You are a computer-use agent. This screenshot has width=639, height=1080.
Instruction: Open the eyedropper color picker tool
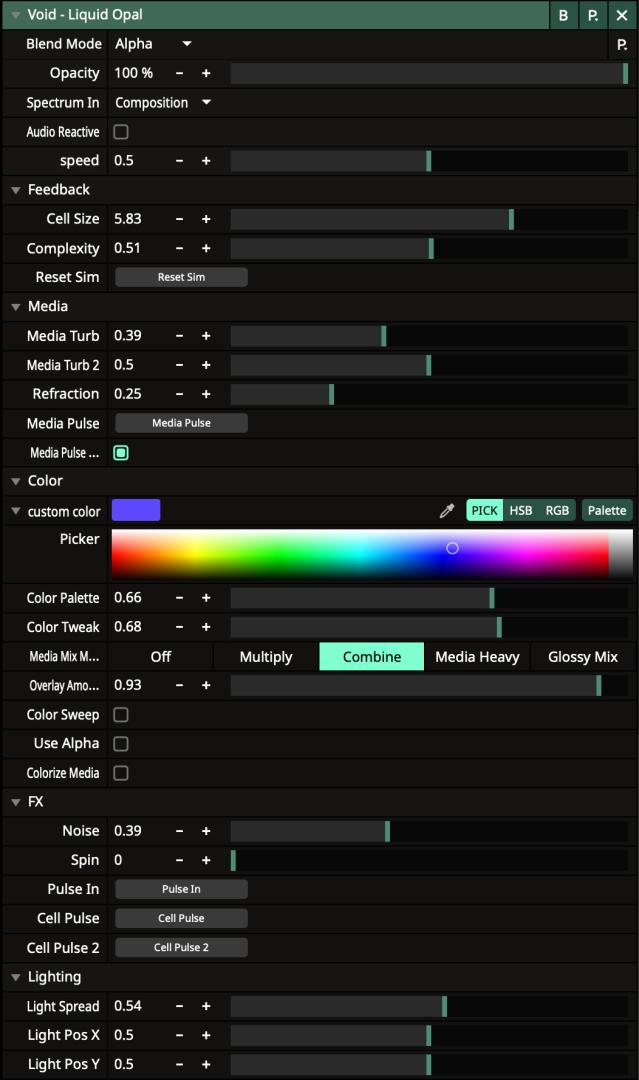click(x=447, y=511)
